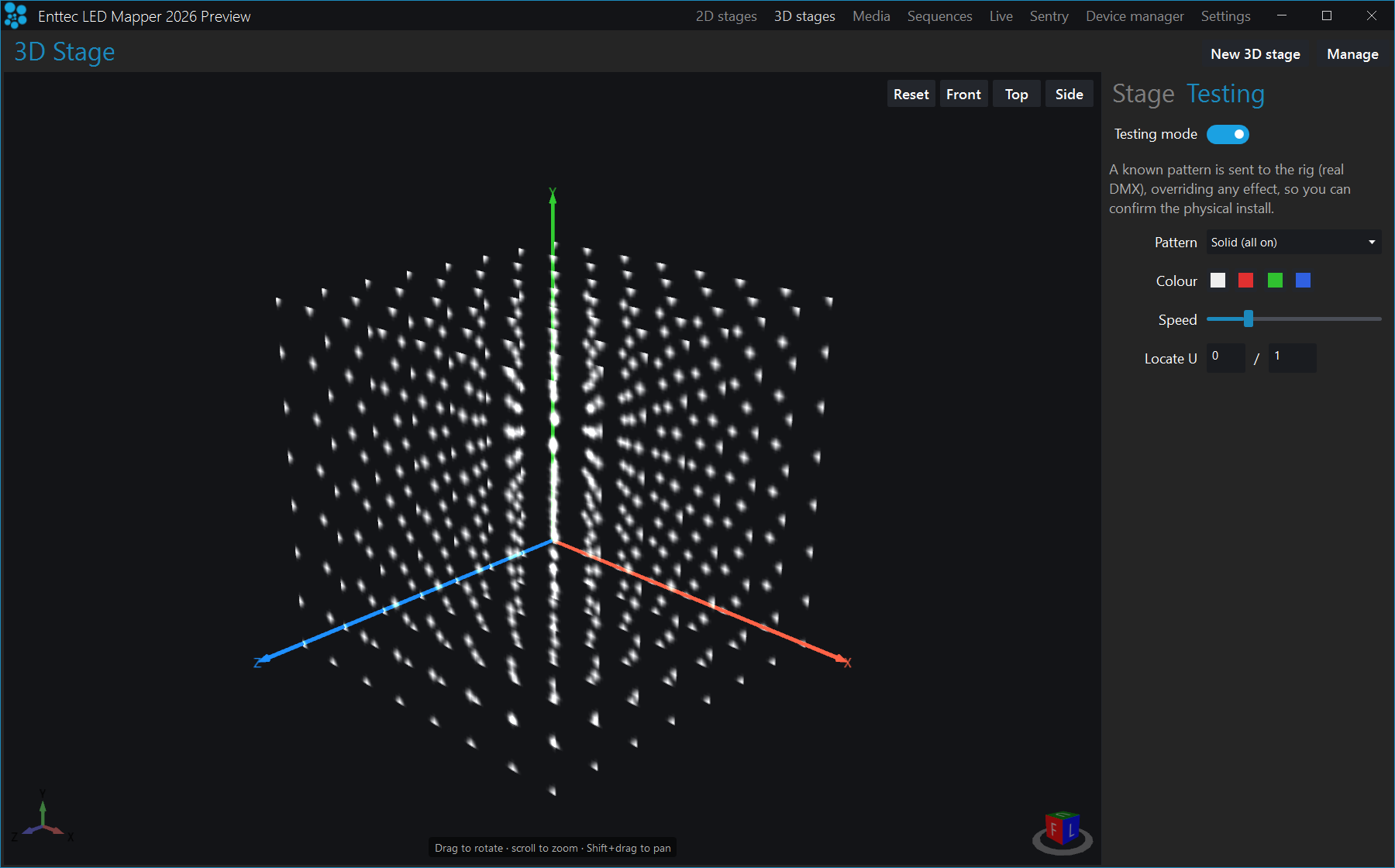The width and height of the screenshot is (1395, 868).
Task: Open the Settings tab
Action: [x=1225, y=16]
